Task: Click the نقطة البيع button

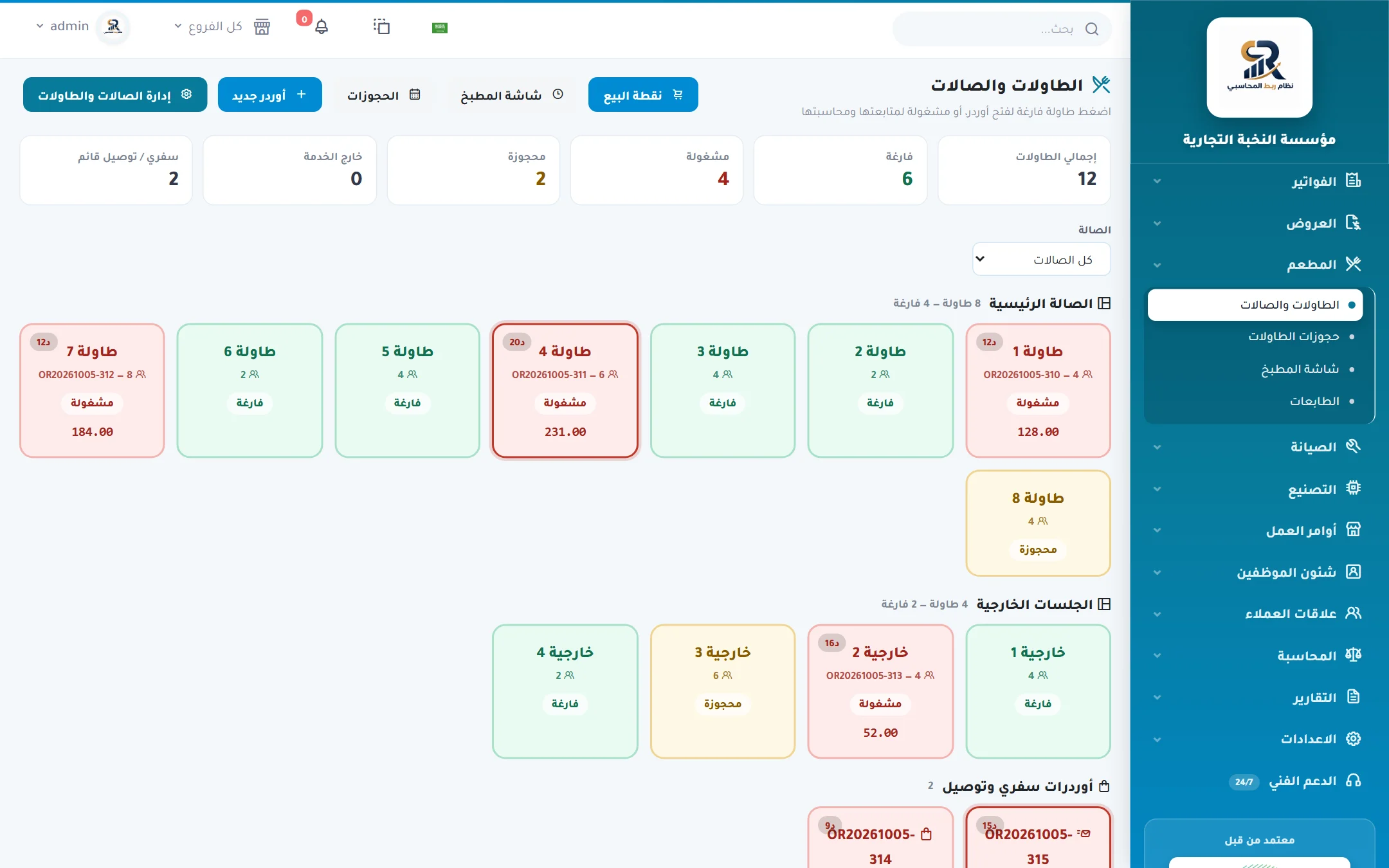Action: tap(643, 95)
